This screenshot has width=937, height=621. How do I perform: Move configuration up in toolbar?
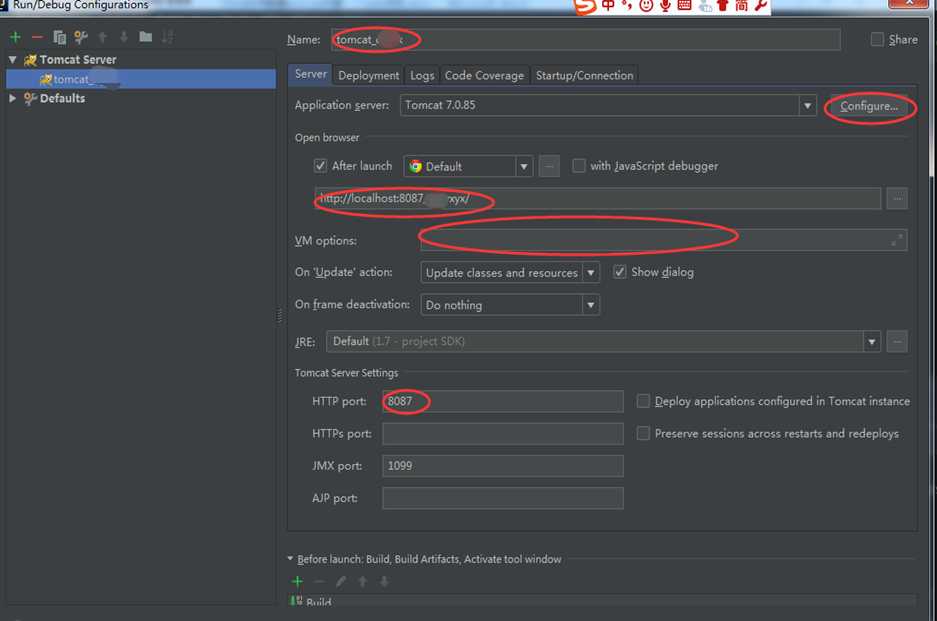(x=103, y=37)
